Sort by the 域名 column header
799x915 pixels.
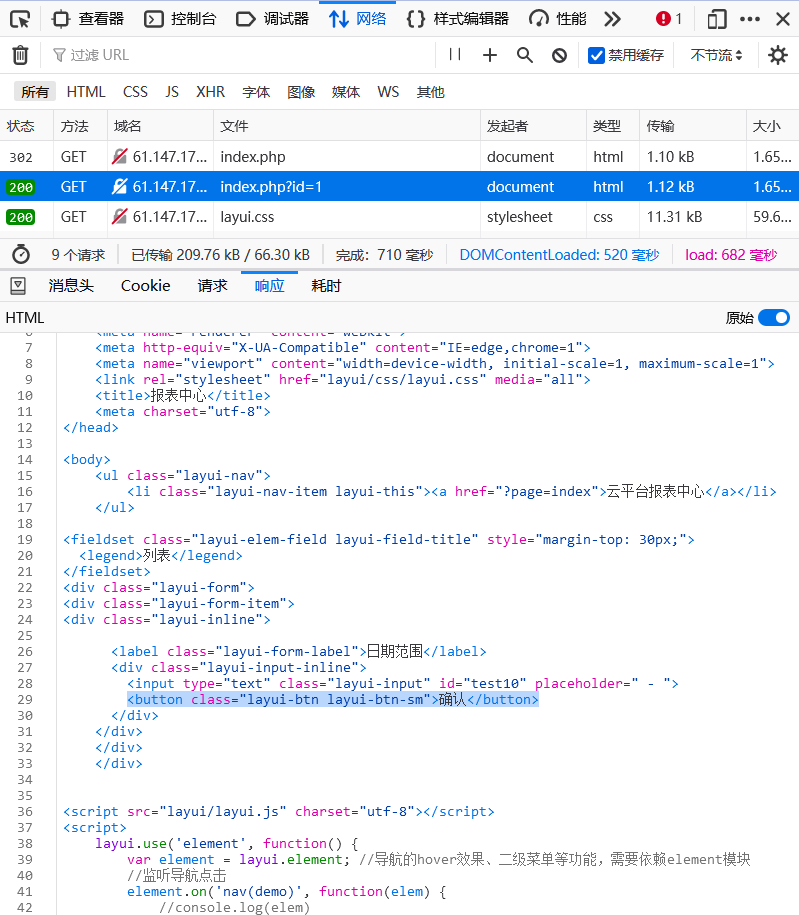[x=161, y=126]
